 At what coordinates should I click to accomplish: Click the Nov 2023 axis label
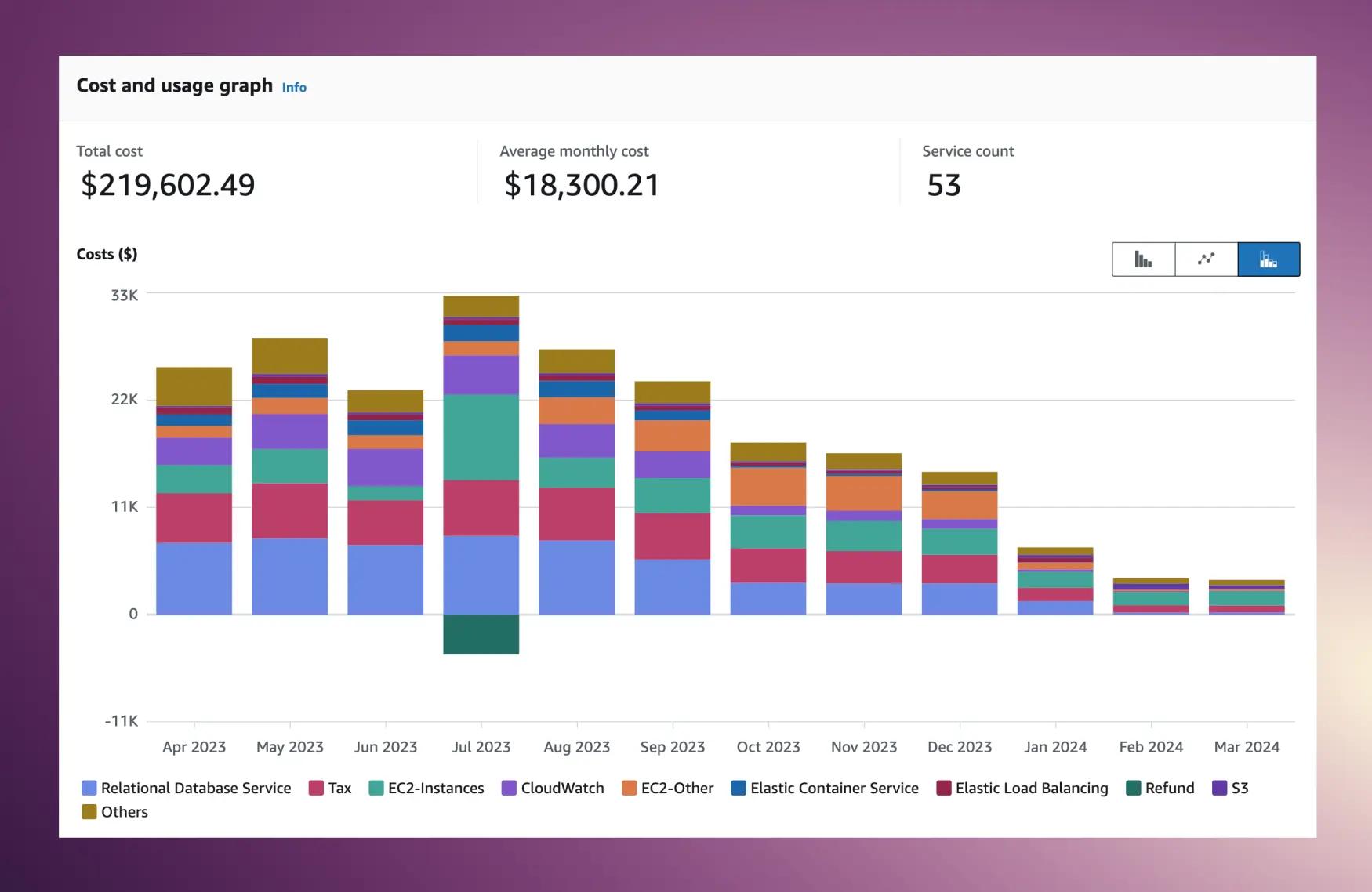863,747
